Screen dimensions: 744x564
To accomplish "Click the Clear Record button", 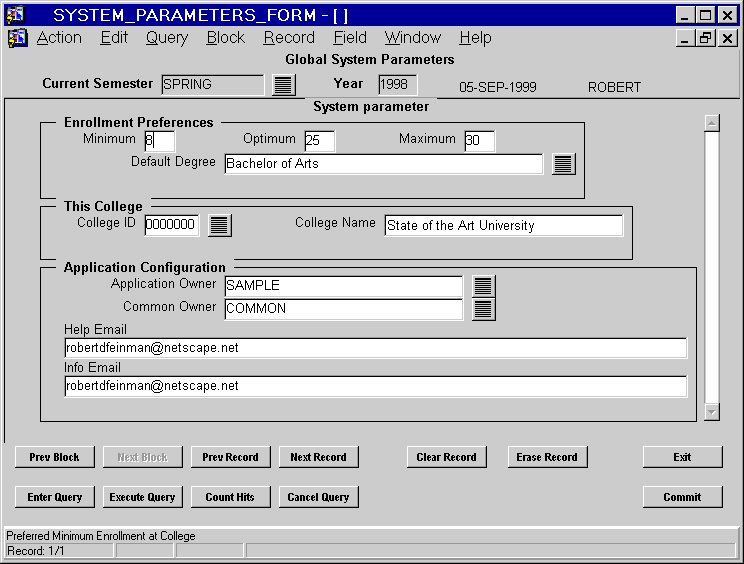I will coord(446,457).
